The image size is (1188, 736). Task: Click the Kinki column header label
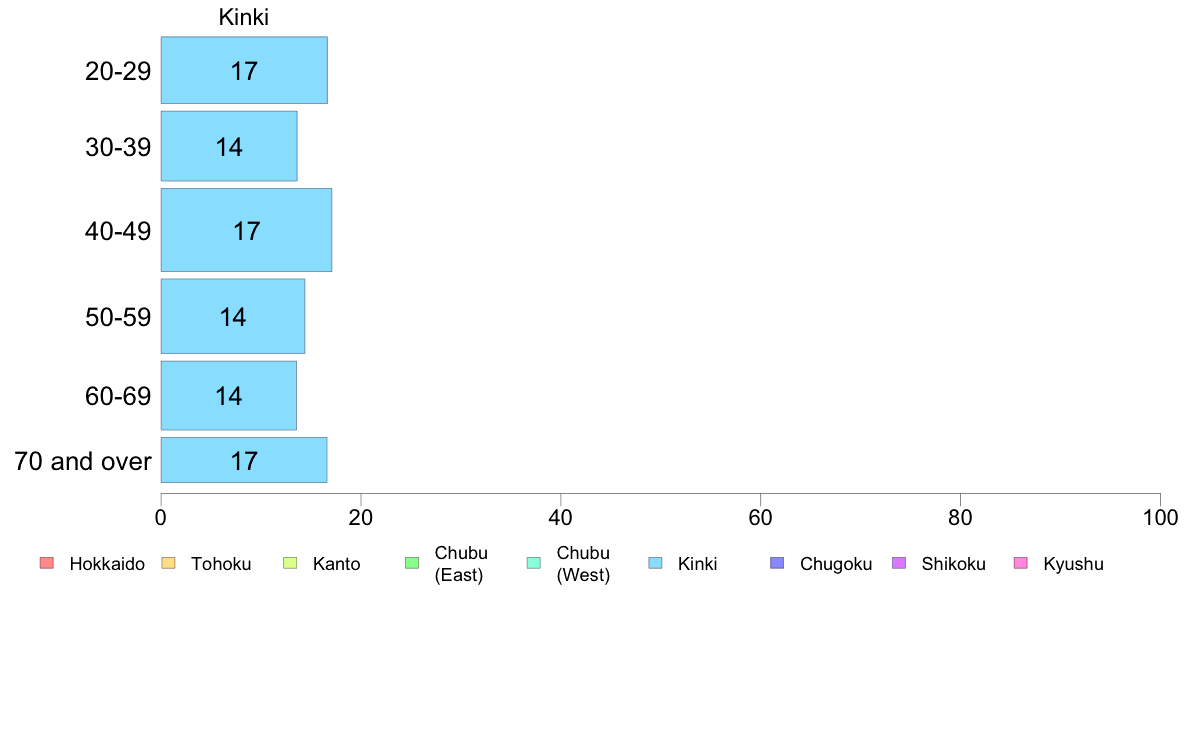click(244, 18)
